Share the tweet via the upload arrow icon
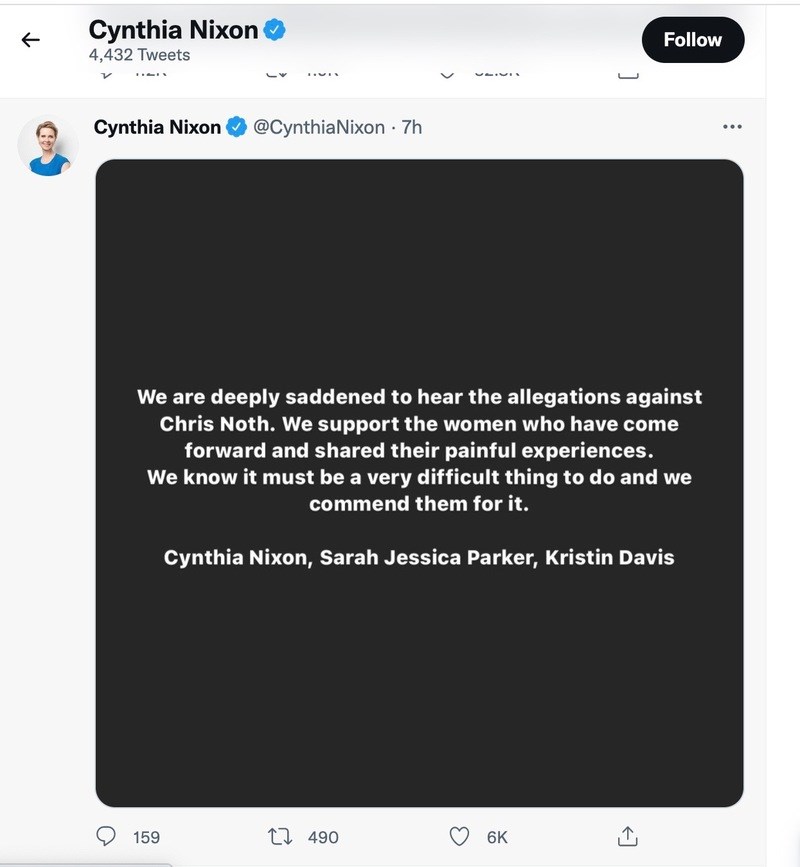The width and height of the screenshot is (800, 867). pyautogui.click(x=628, y=836)
